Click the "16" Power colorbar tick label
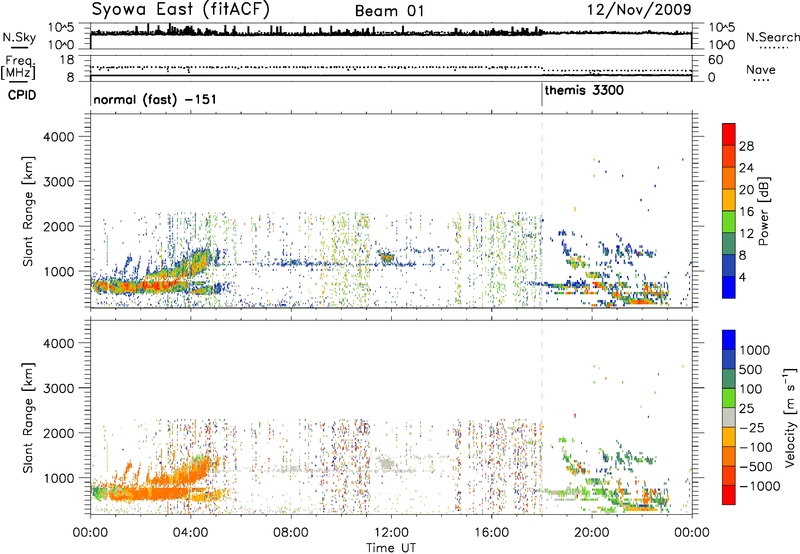800x554 pixels. tap(746, 212)
